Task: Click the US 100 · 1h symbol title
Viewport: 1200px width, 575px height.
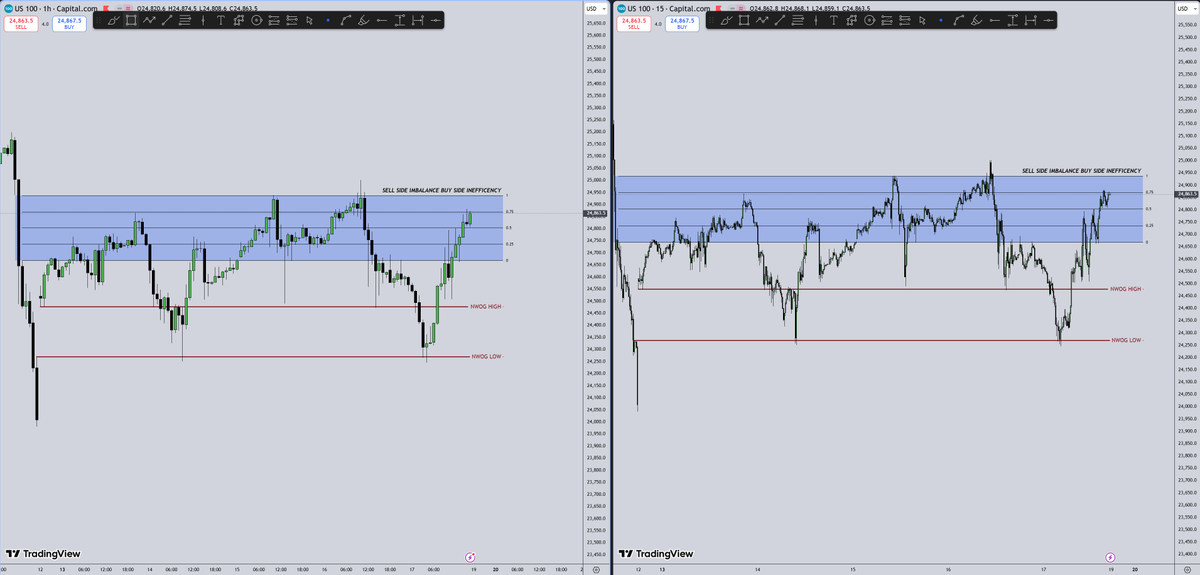Action: click(x=55, y=8)
